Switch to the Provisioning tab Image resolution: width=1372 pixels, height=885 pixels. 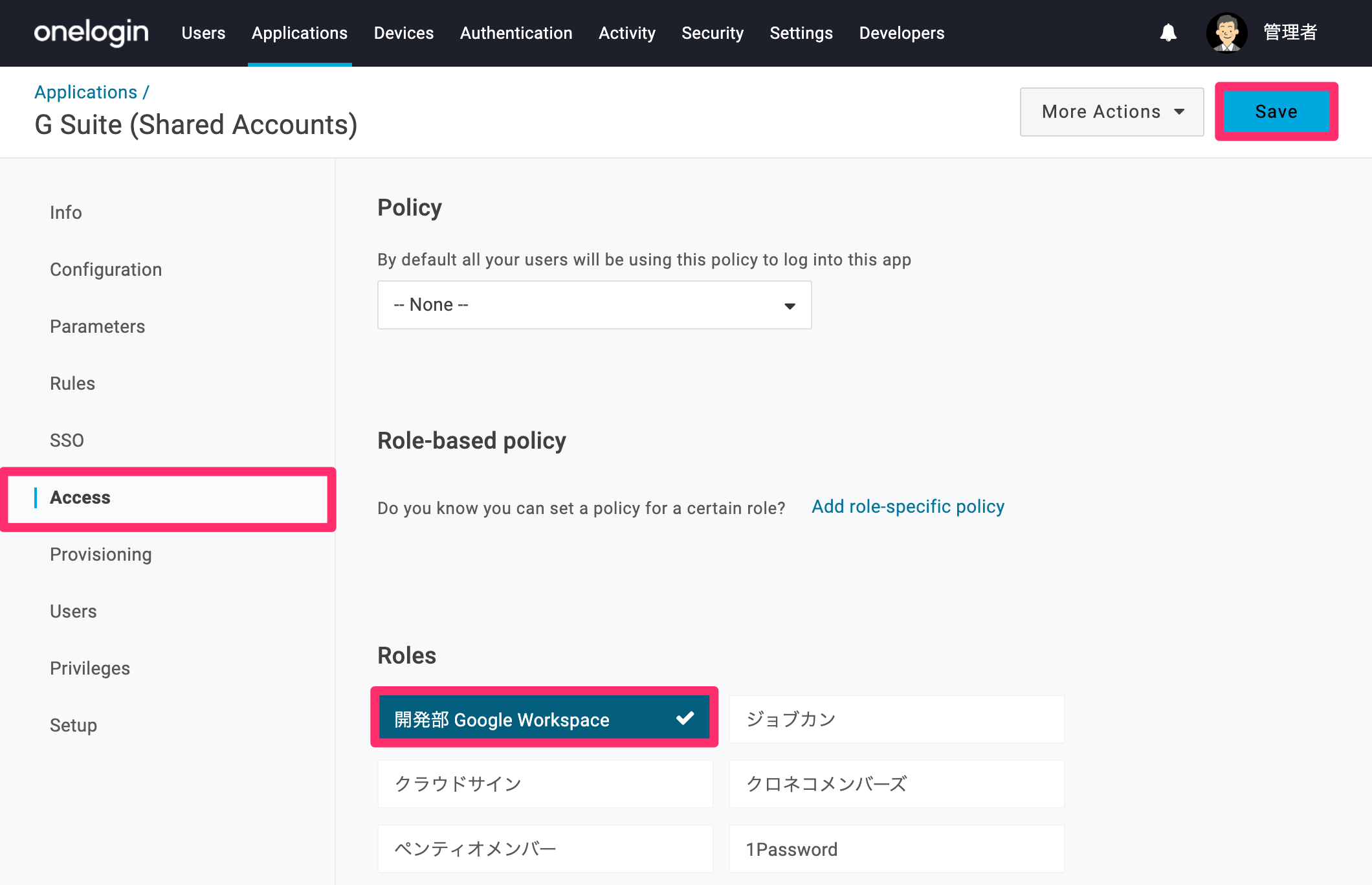pyautogui.click(x=101, y=554)
